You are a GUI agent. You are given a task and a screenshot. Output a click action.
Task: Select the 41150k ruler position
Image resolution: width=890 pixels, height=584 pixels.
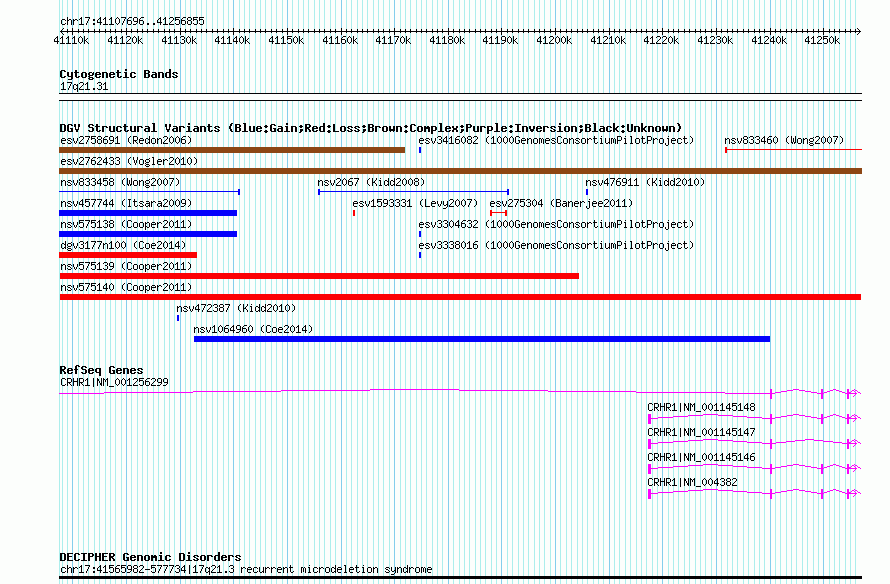286,40
